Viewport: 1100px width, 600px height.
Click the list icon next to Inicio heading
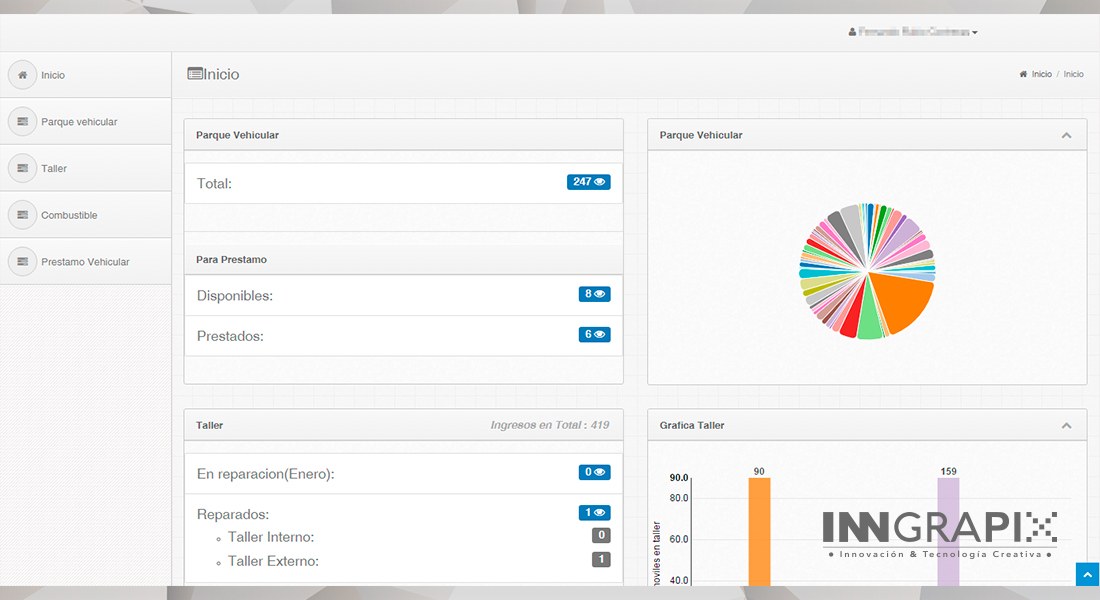195,74
